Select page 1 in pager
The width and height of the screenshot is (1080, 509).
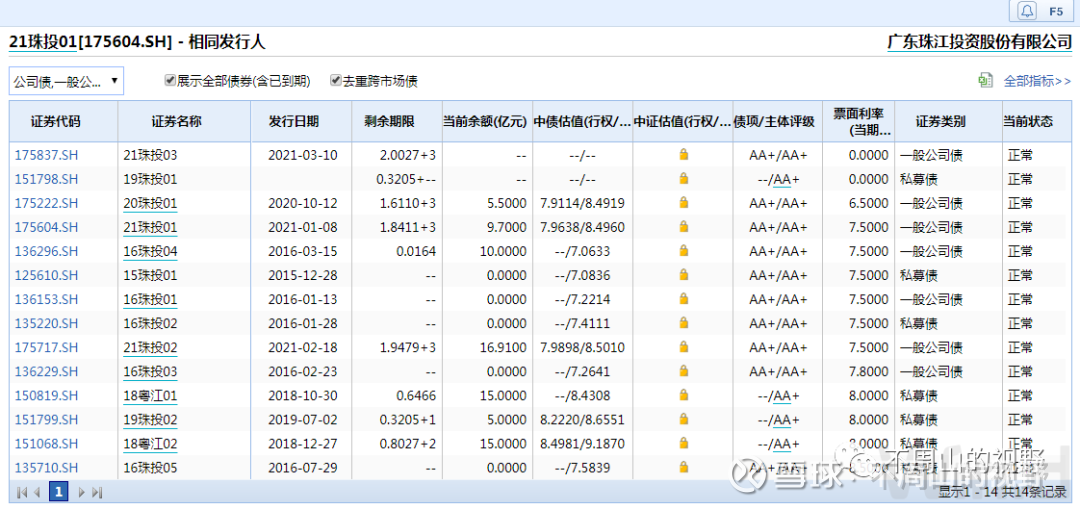(59, 492)
